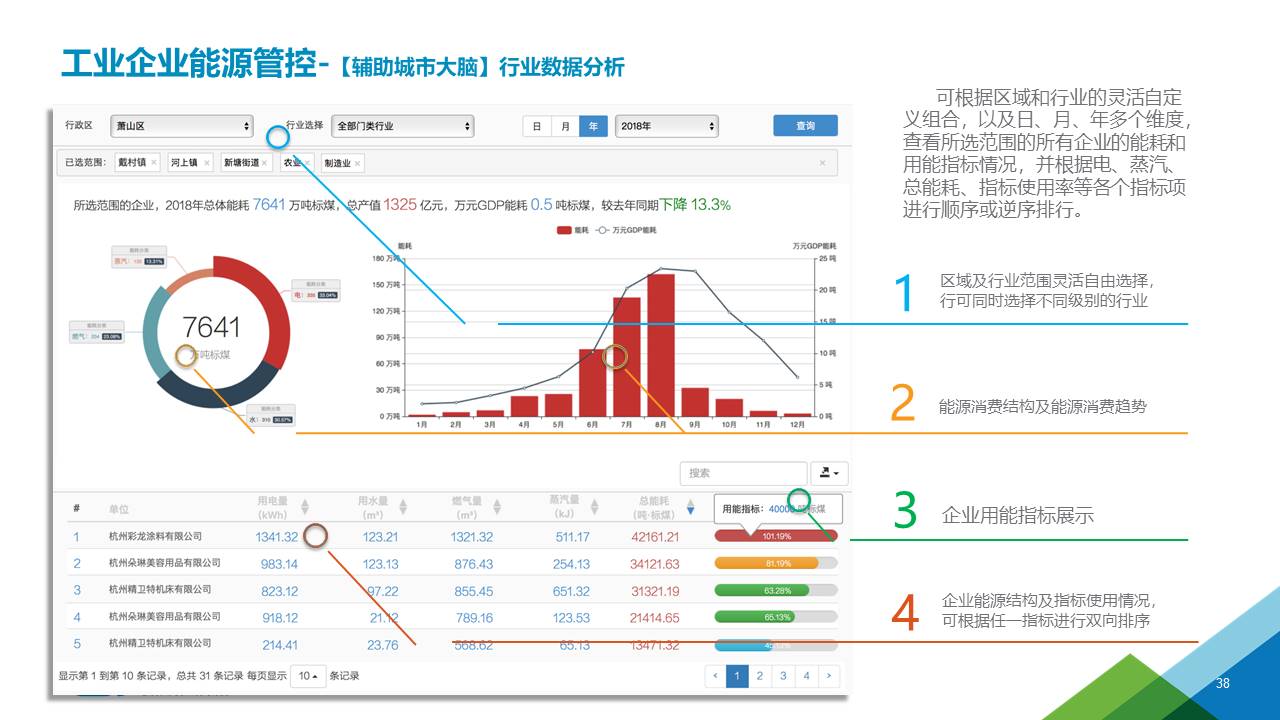
Task: Click the blue 查询 button
Action: [805, 126]
